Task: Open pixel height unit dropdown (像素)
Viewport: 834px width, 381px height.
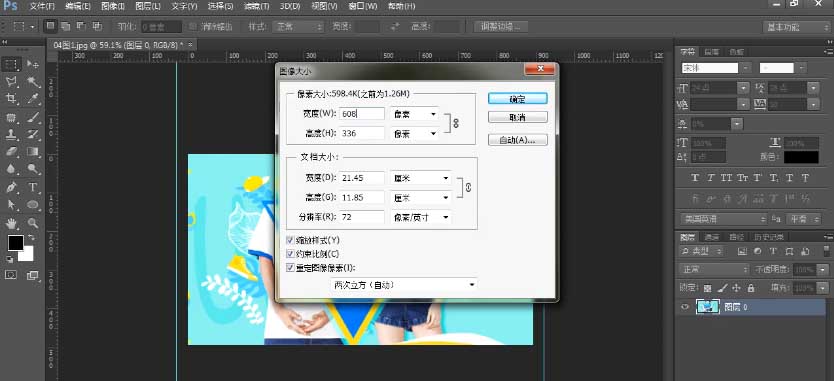Action: click(415, 134)
